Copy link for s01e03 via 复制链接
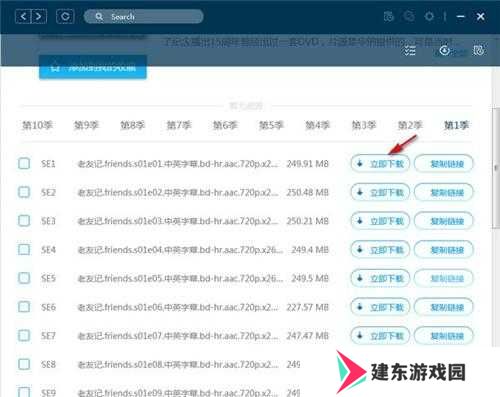 coord(444,221)
